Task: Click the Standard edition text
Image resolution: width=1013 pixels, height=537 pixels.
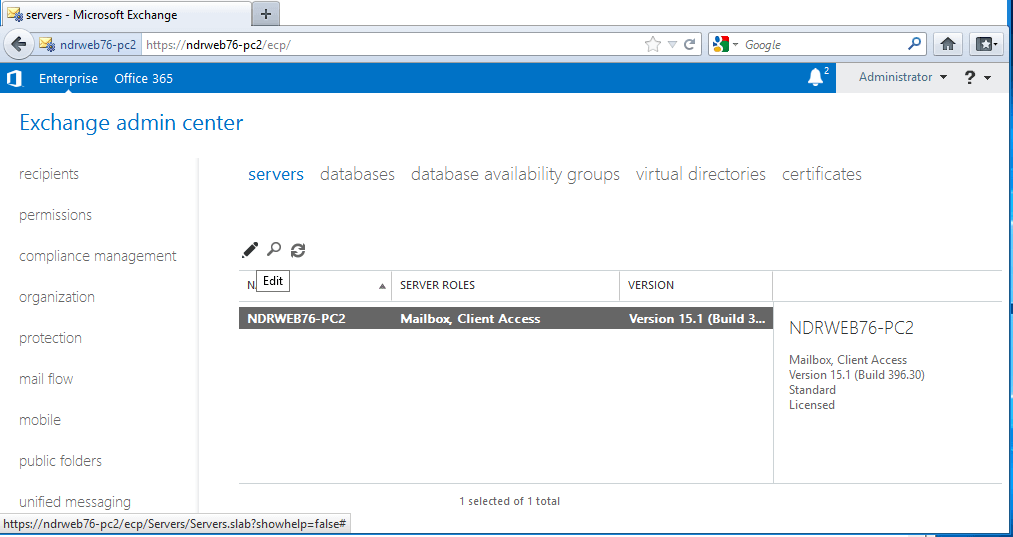Action: pos(813,390)
